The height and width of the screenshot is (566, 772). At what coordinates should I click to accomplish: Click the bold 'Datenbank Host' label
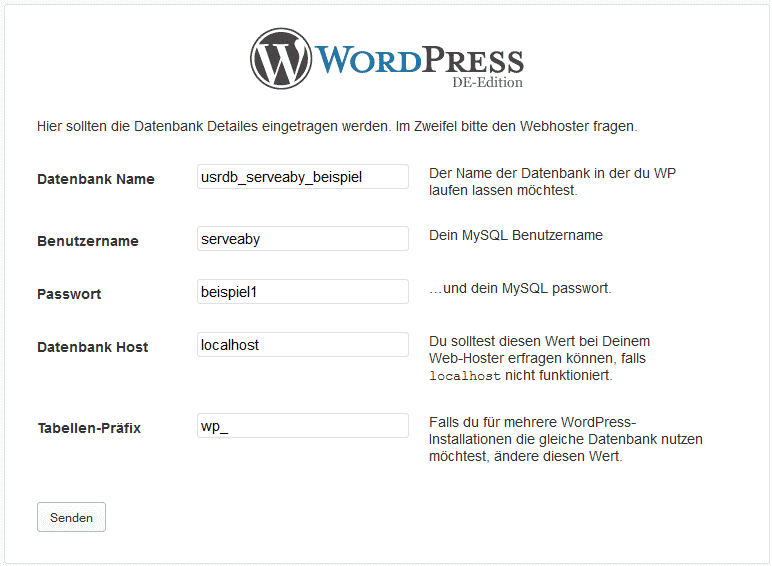coord(93,348)
